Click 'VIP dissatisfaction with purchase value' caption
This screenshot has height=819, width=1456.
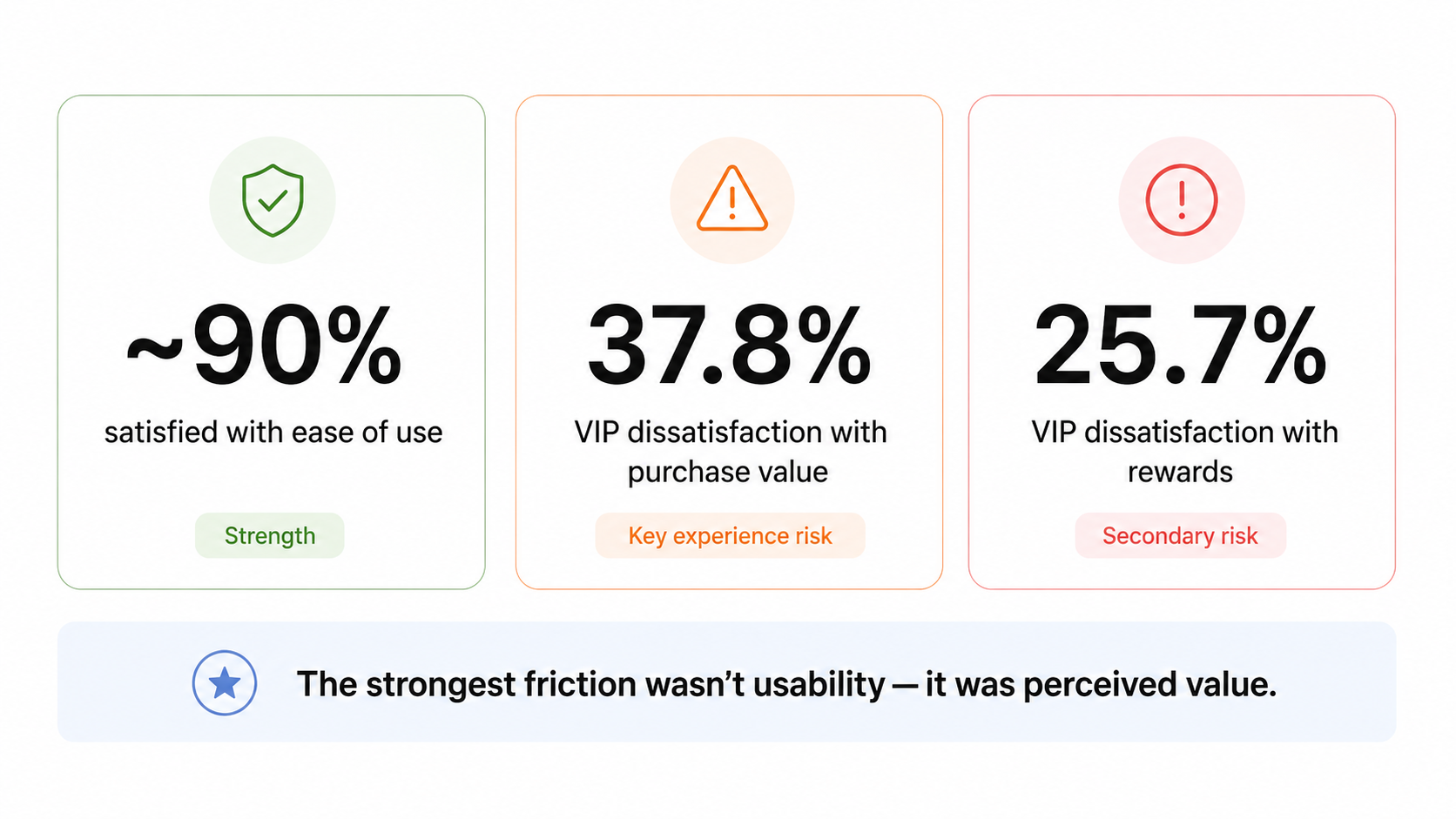(730, 452)
